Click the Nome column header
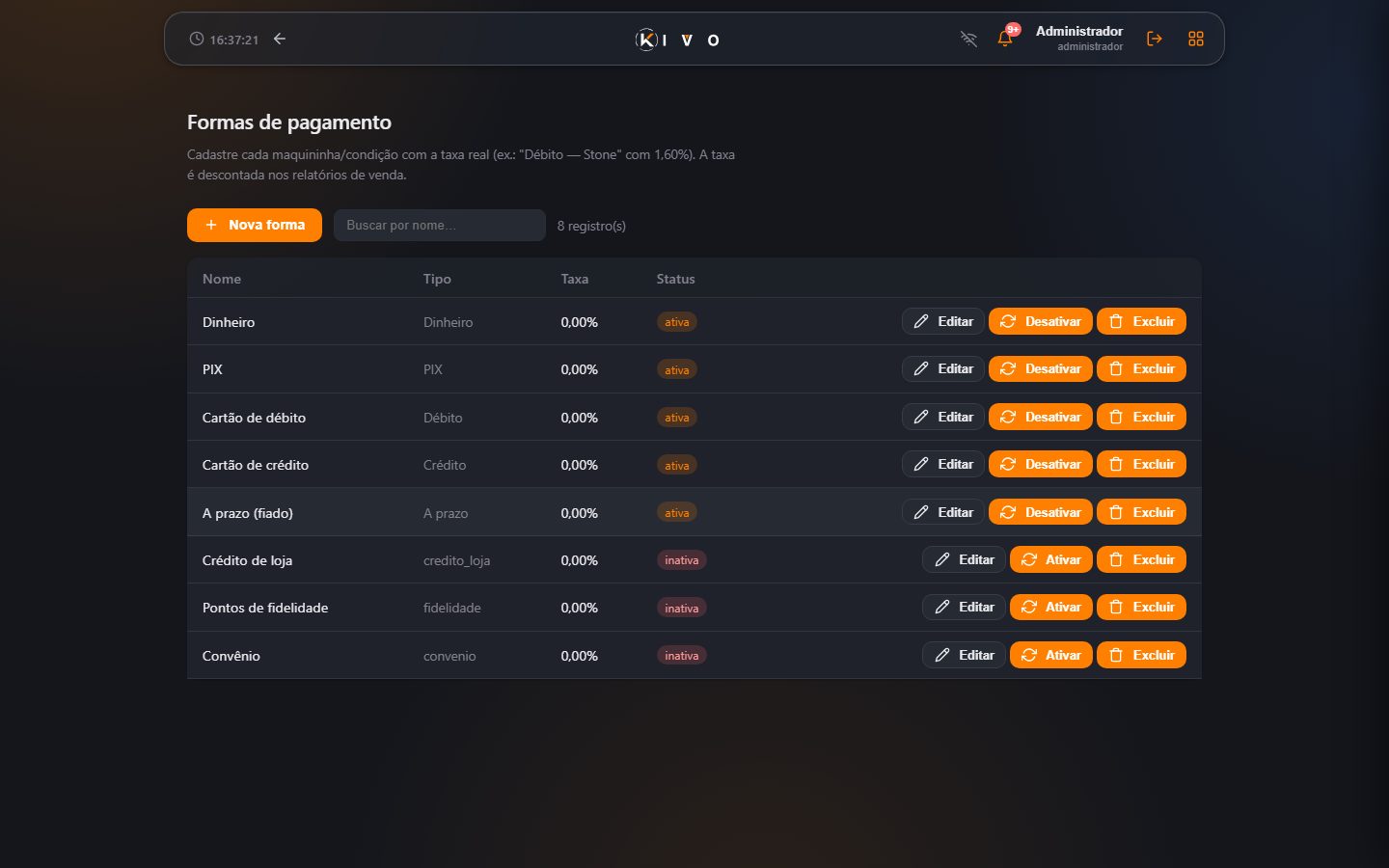 (x=222, y=279)
